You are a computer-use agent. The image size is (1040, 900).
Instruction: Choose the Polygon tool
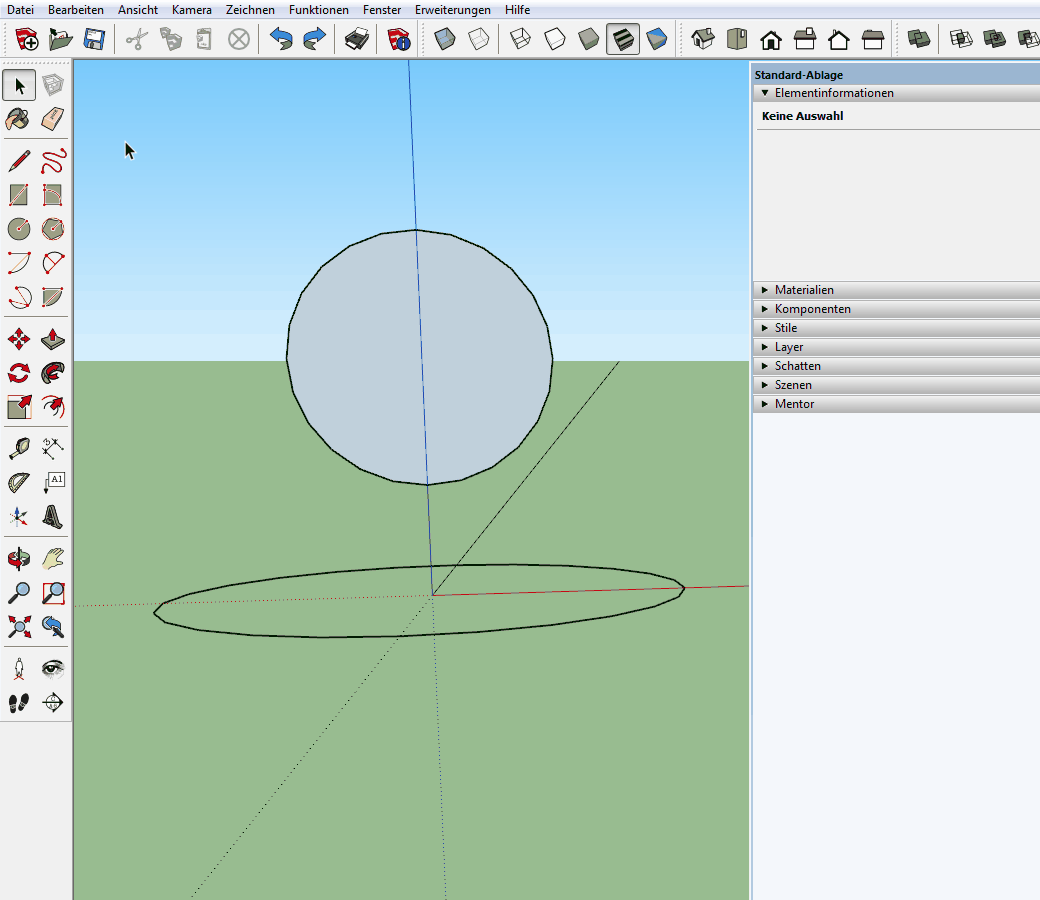(x=53, y=229)
